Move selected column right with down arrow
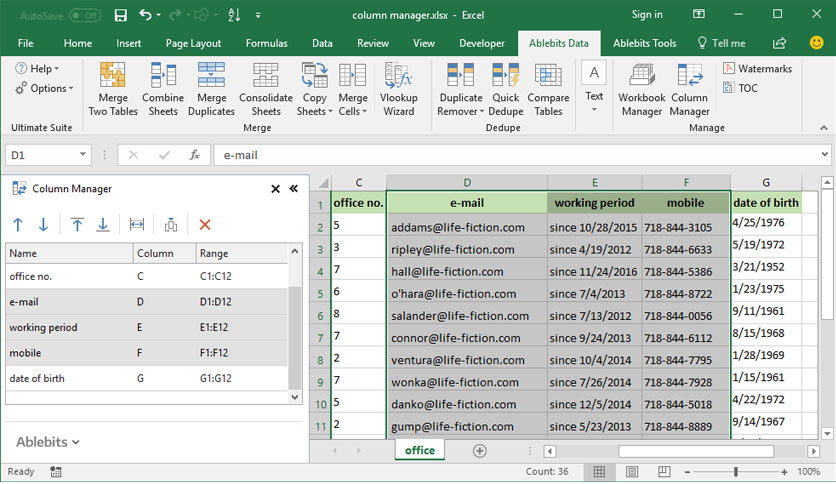Viewport: 836px width, 484px height. click(43, 225)
